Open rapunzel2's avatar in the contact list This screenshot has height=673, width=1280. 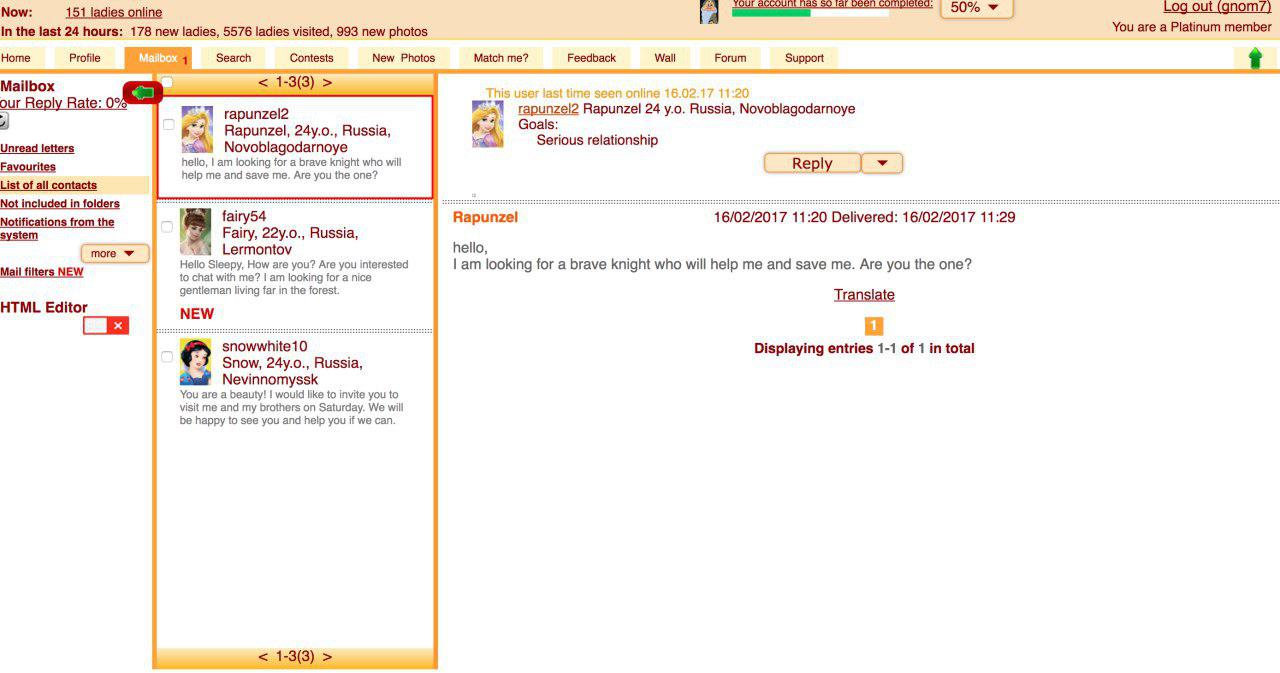click(x=197, y=130)
